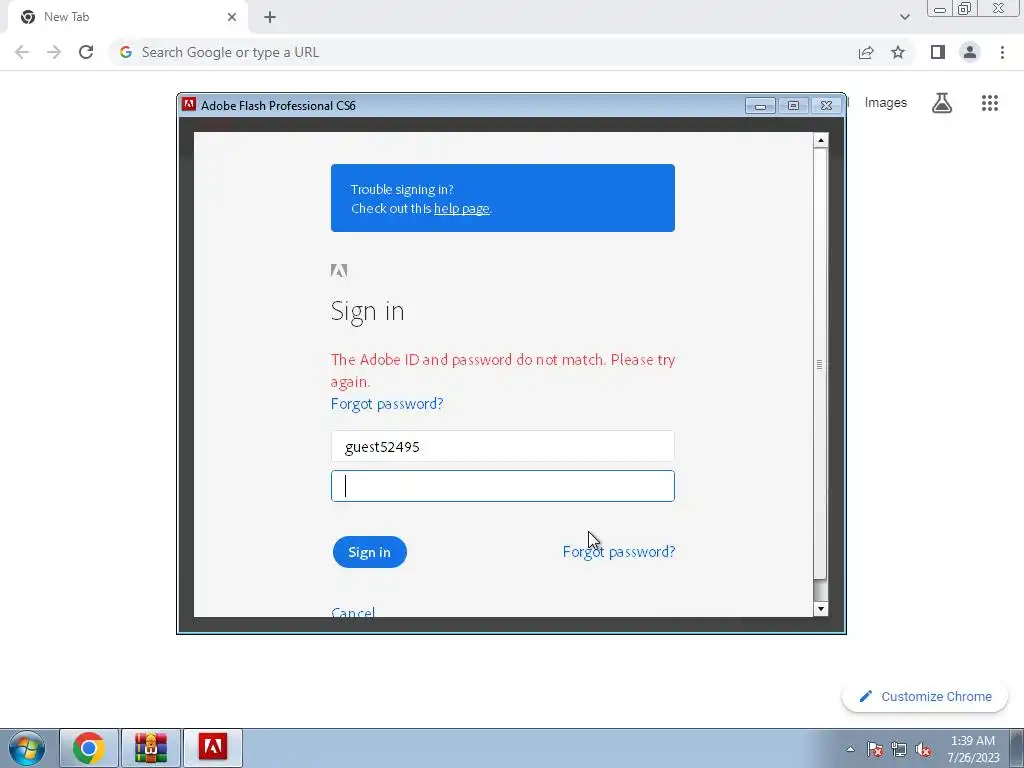Reload the page in Chrome
Viewport: 1024px width, 768px height.
click(86, 52)
